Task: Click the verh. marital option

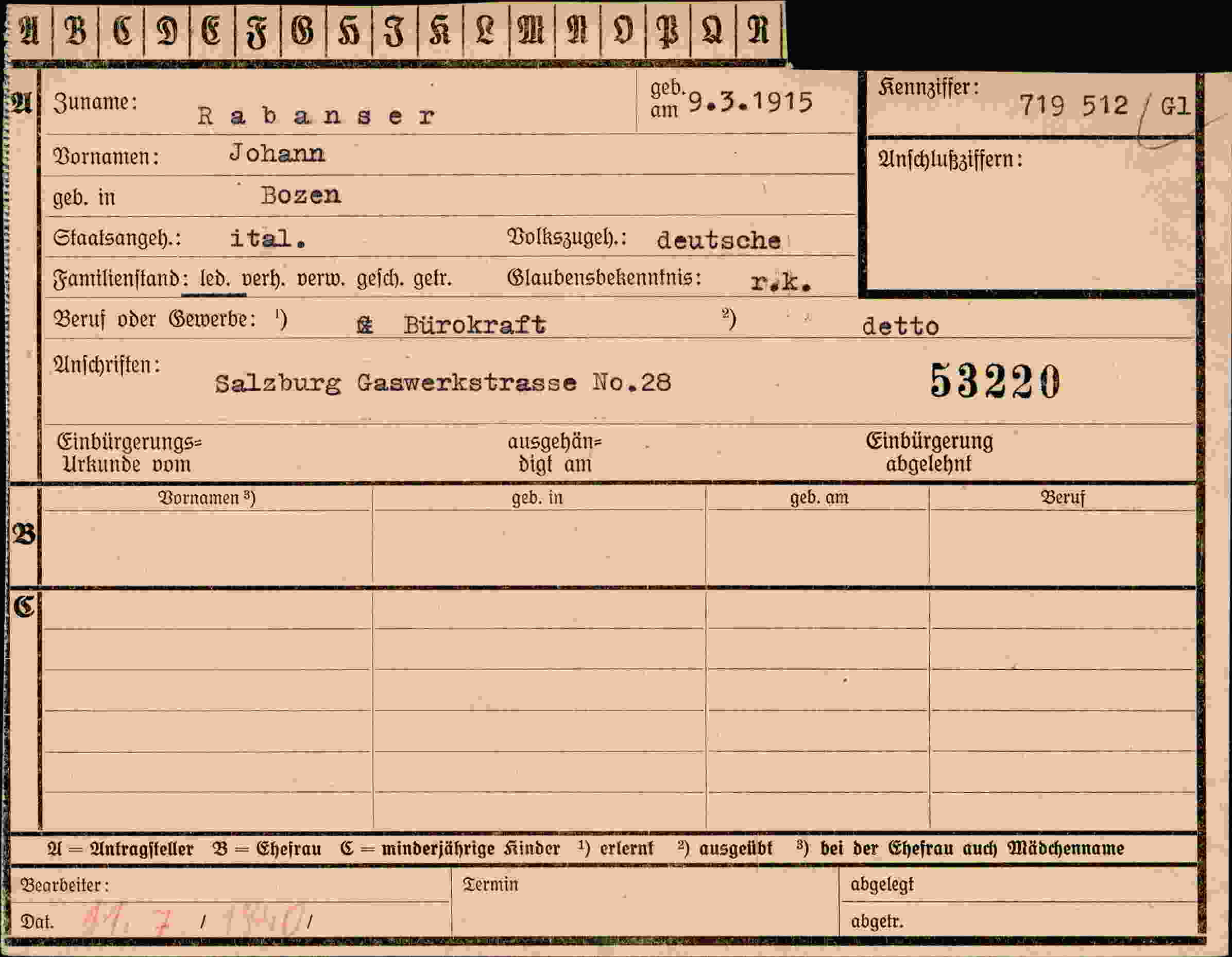Action: point(263,279)
